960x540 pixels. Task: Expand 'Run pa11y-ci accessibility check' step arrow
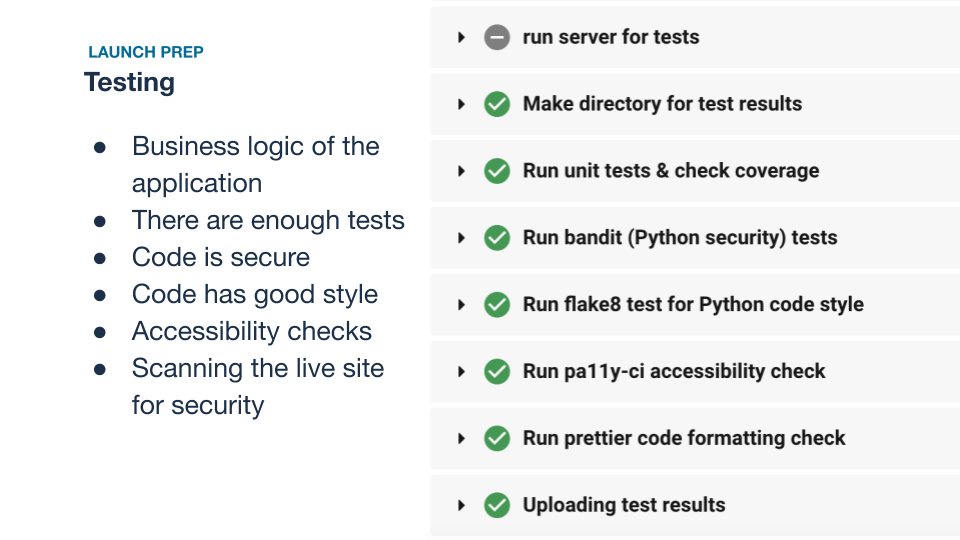coord(462,372)
